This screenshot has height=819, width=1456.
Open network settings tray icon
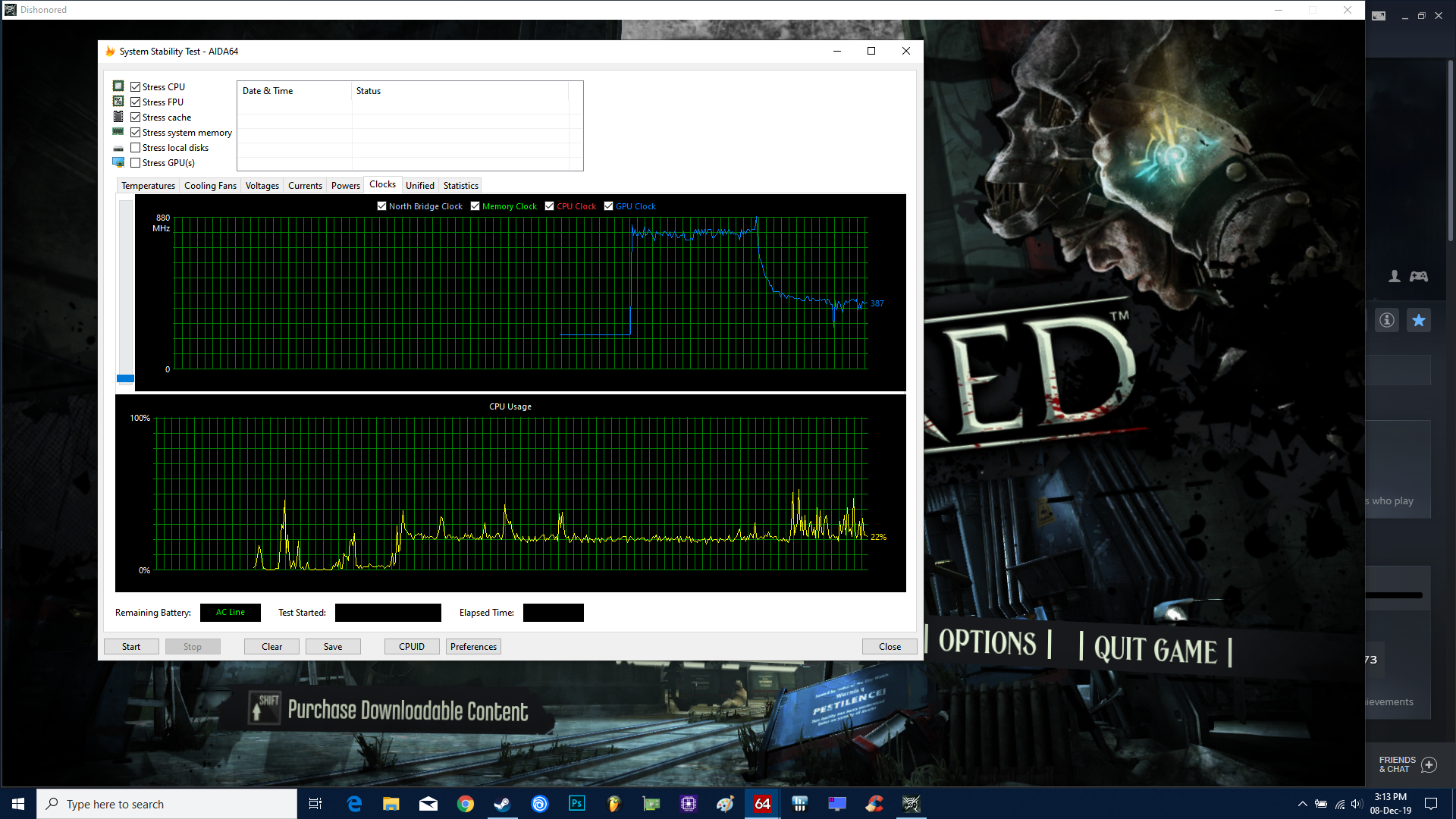click(x=1340, y=804)
